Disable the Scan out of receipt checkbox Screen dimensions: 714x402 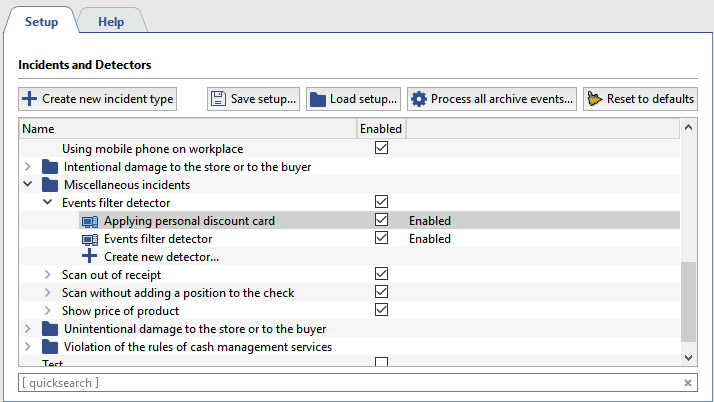[x=381, y=274]
